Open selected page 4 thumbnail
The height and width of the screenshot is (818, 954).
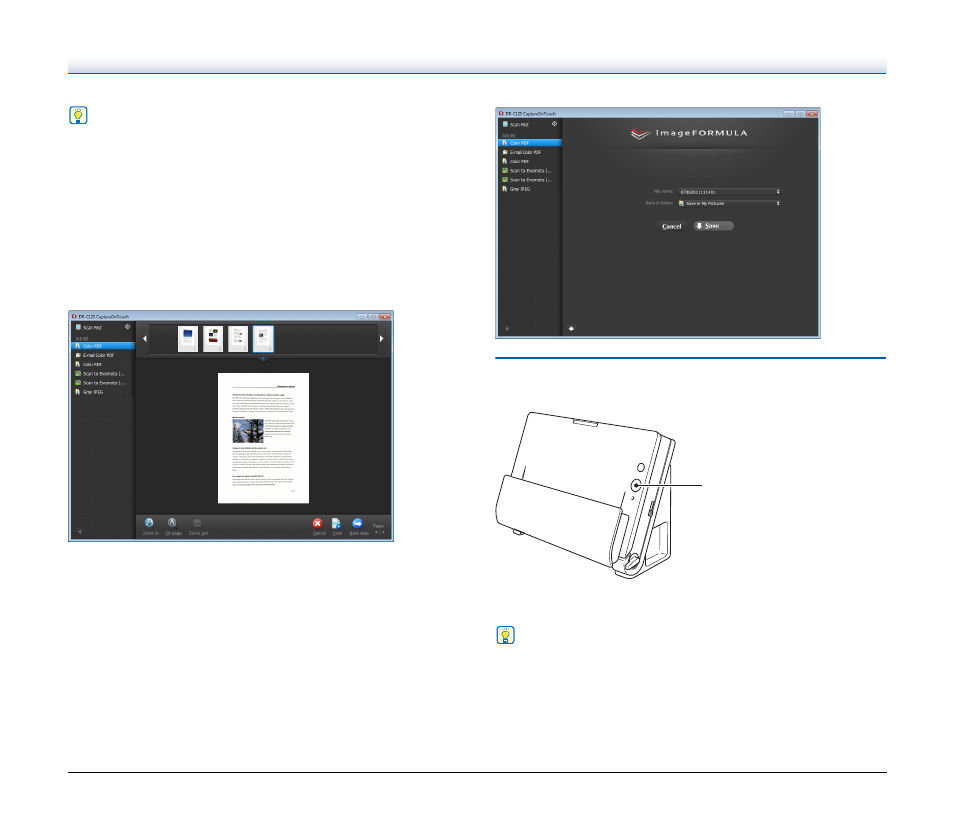pyautogui.click(x=263, y=339)
